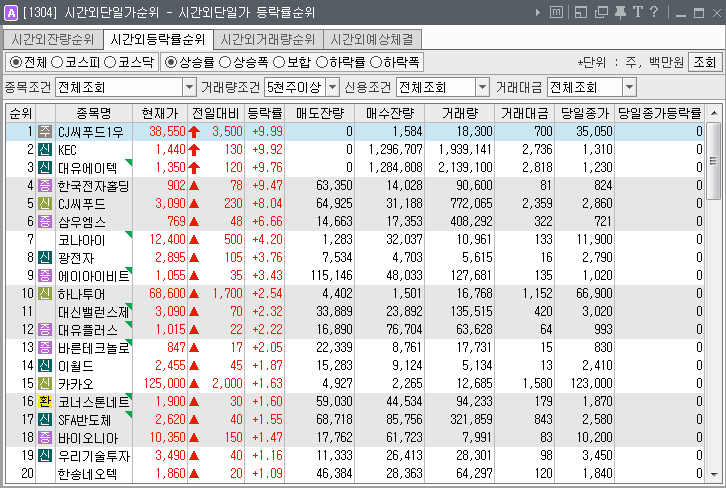Switch to 시간외등락률순위 tab
726x488 pixels.
coord(158,39)
